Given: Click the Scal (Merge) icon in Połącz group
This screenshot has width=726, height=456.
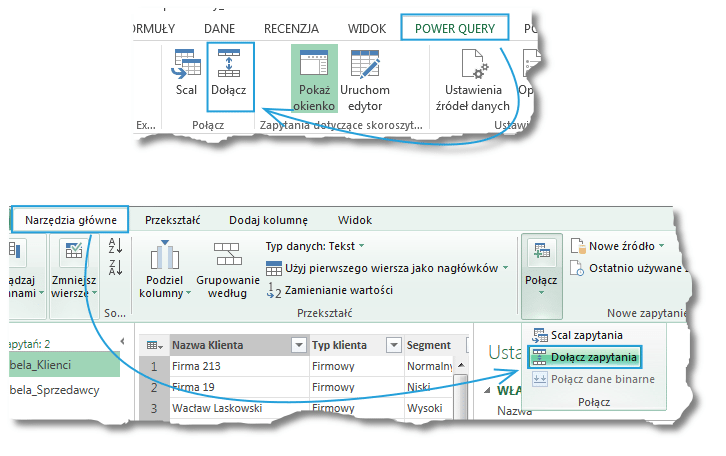Looking at the screenshot, I should (186, 74).
